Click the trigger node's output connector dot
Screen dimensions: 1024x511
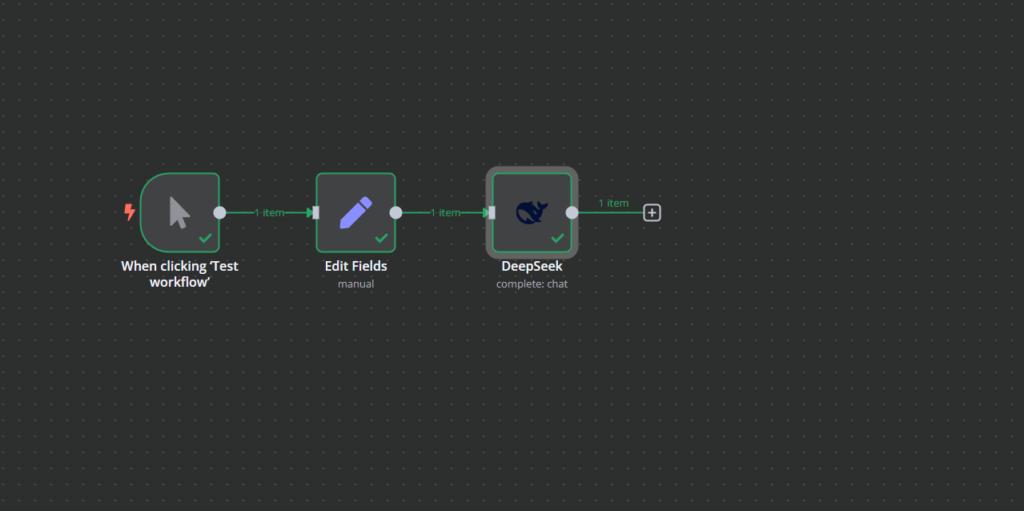point(220,212)
